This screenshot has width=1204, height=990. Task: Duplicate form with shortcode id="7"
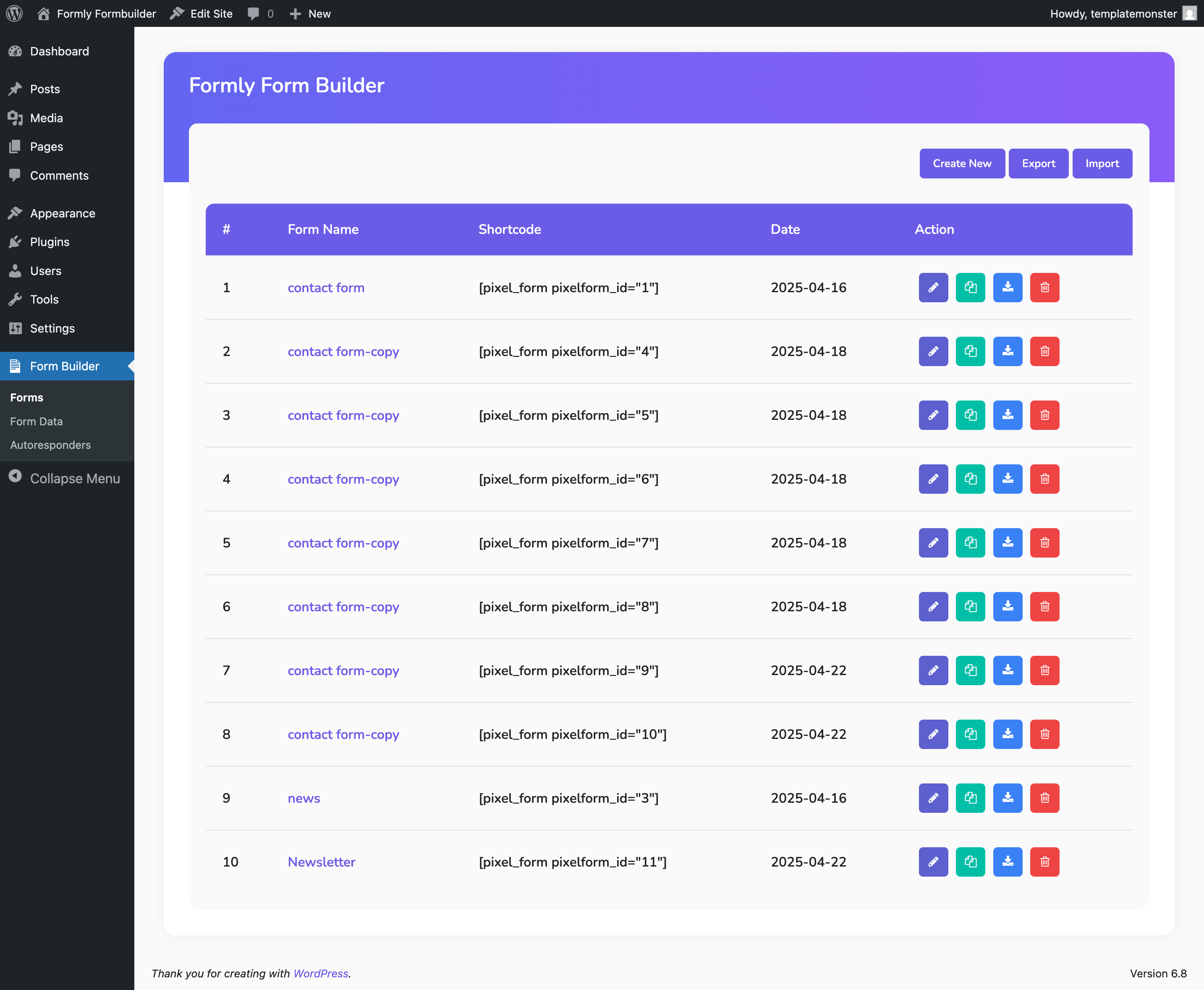[970, 543]
